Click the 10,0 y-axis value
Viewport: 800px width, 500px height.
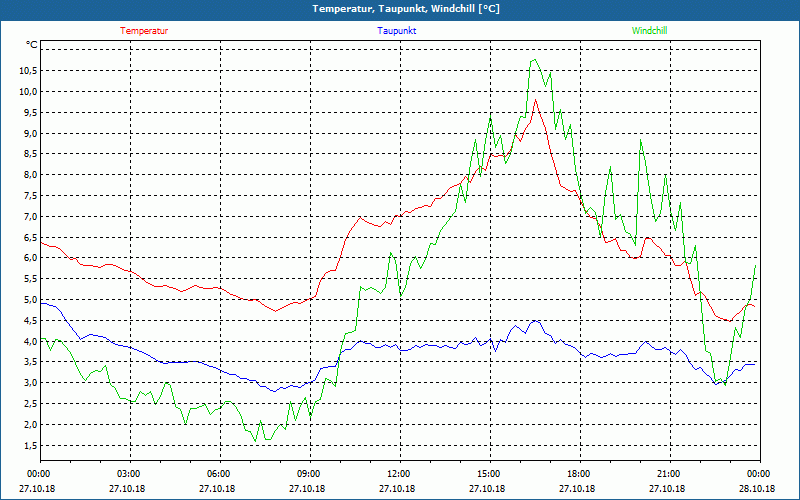(x=28, y=92)
